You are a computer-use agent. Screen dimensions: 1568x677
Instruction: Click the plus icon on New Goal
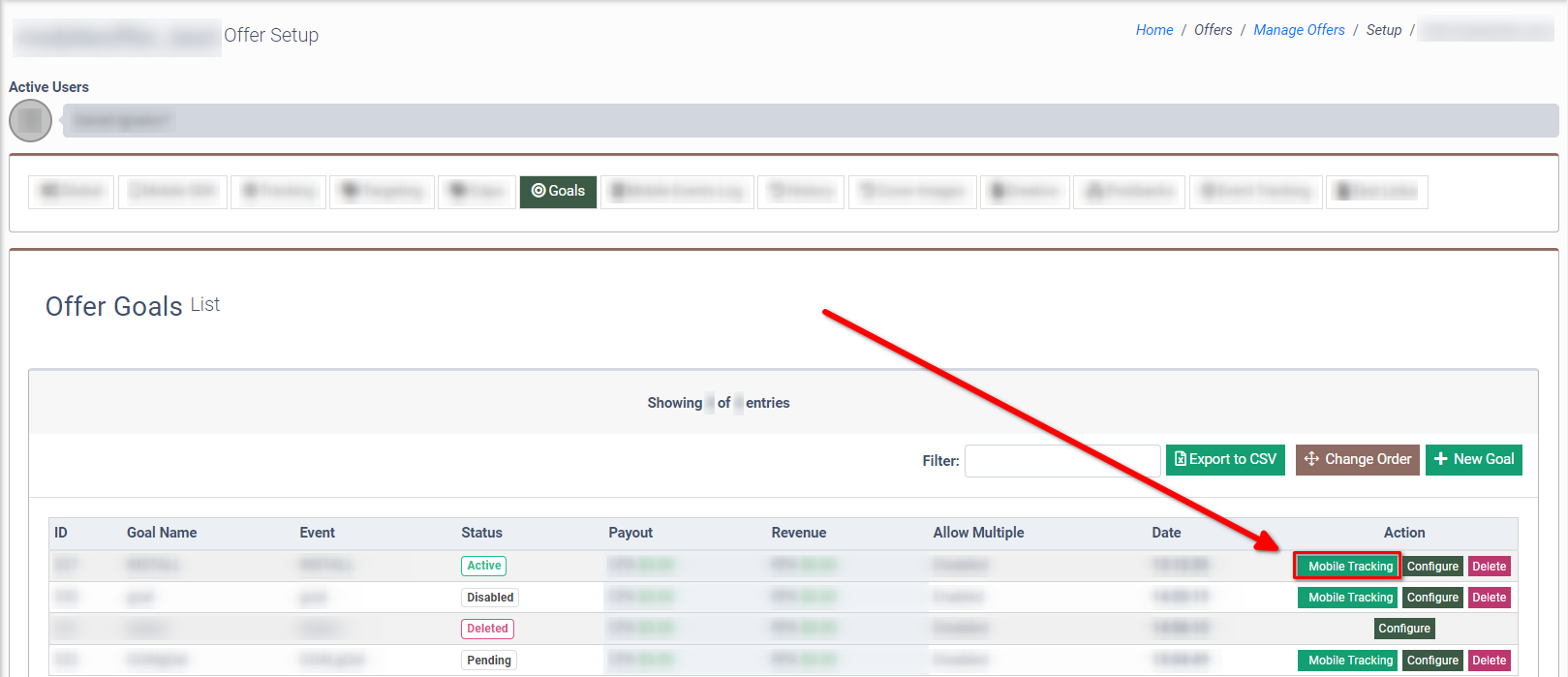[1441, 459]
